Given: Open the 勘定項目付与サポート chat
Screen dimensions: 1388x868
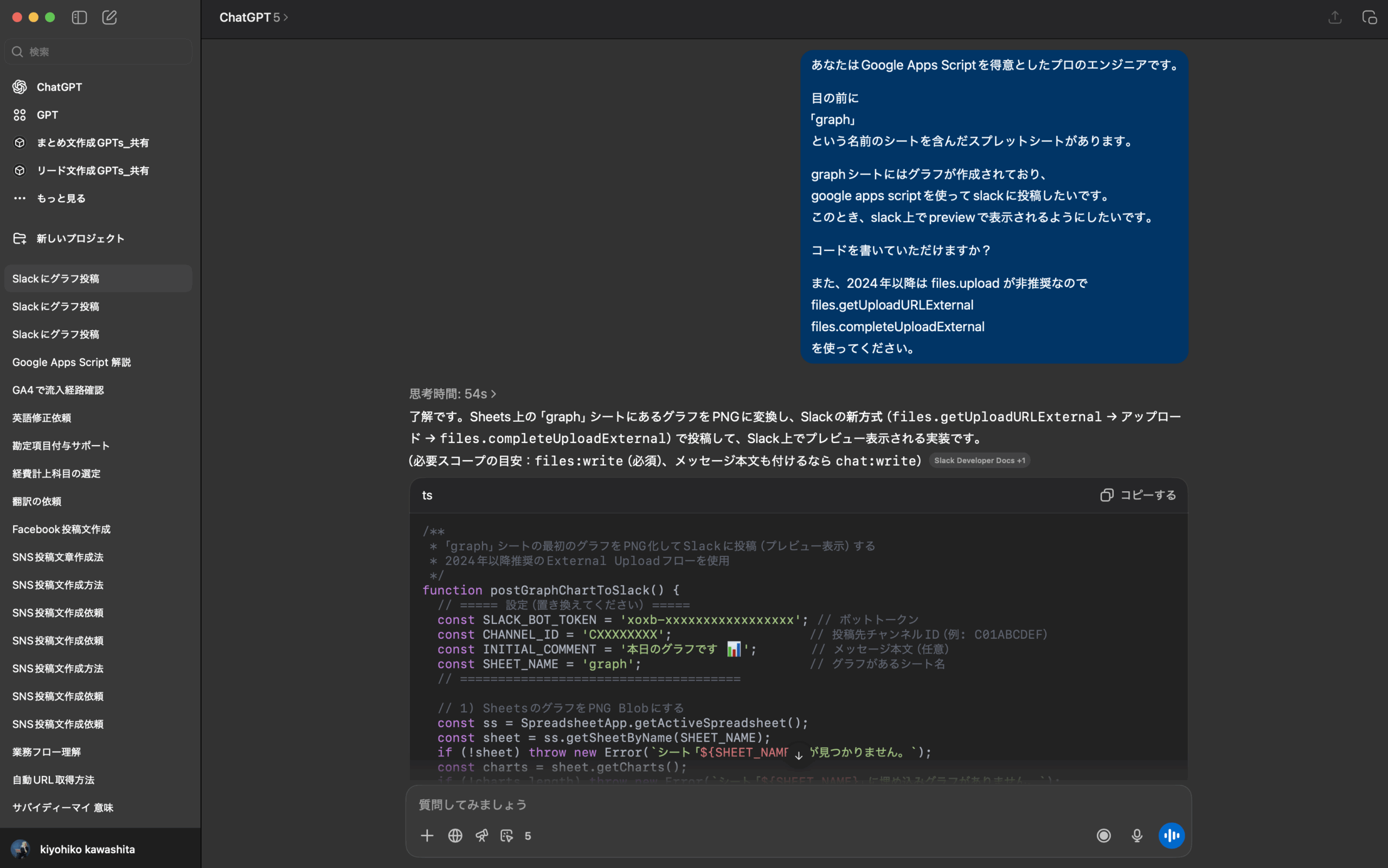Looking at the screenshot, I should [x=98, y=446].
